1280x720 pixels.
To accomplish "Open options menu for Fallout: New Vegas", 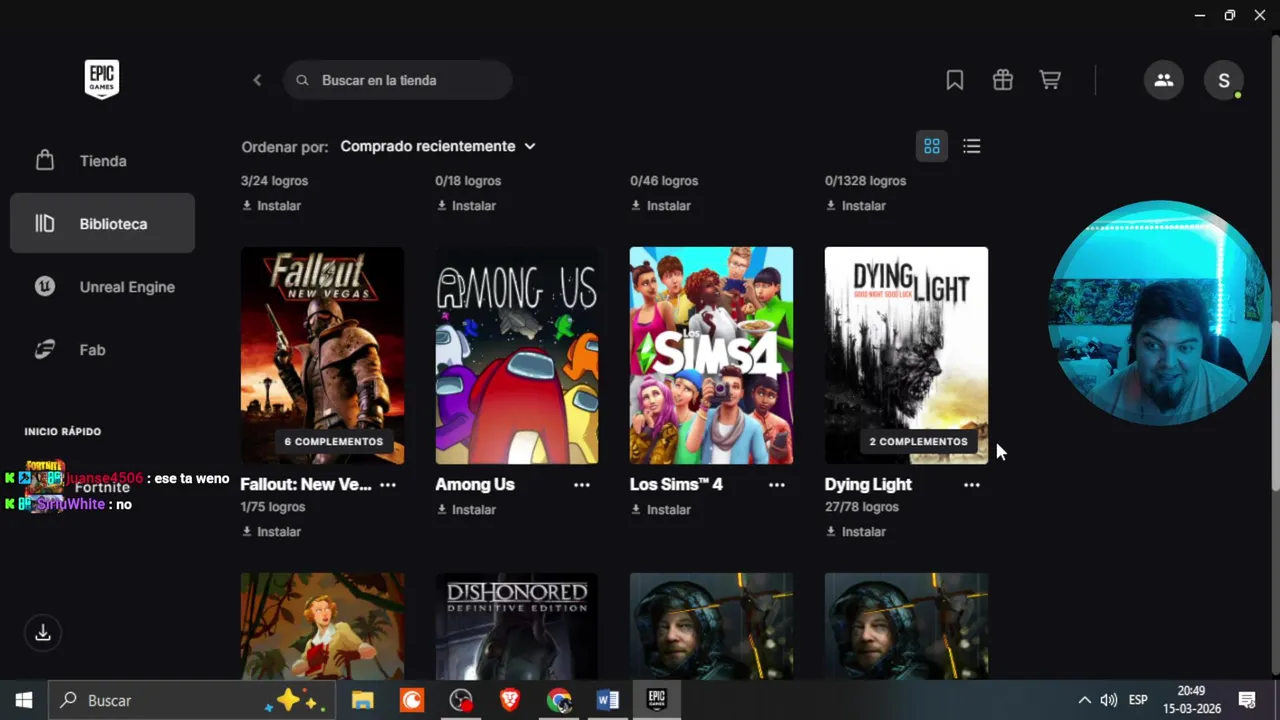I will click(388, 485).
